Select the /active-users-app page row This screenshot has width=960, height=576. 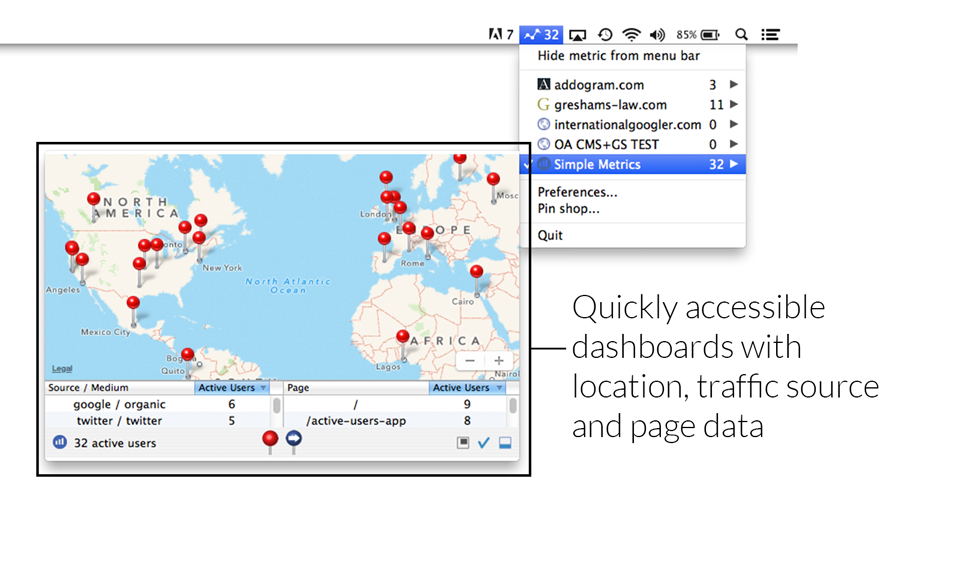(396, 421)
